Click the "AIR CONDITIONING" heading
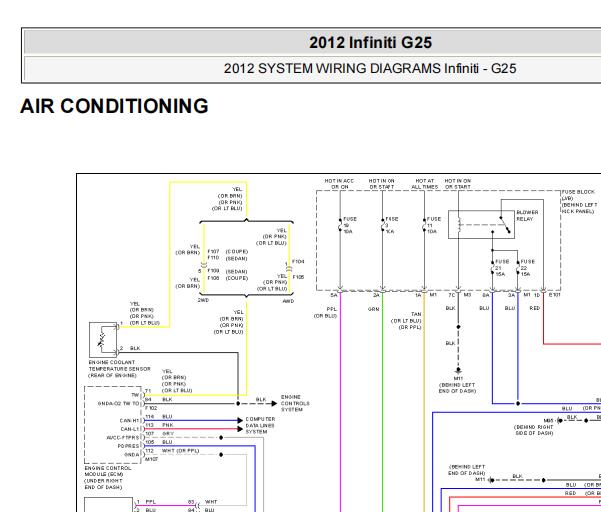601x512 pixels. [x=114, y=106]
